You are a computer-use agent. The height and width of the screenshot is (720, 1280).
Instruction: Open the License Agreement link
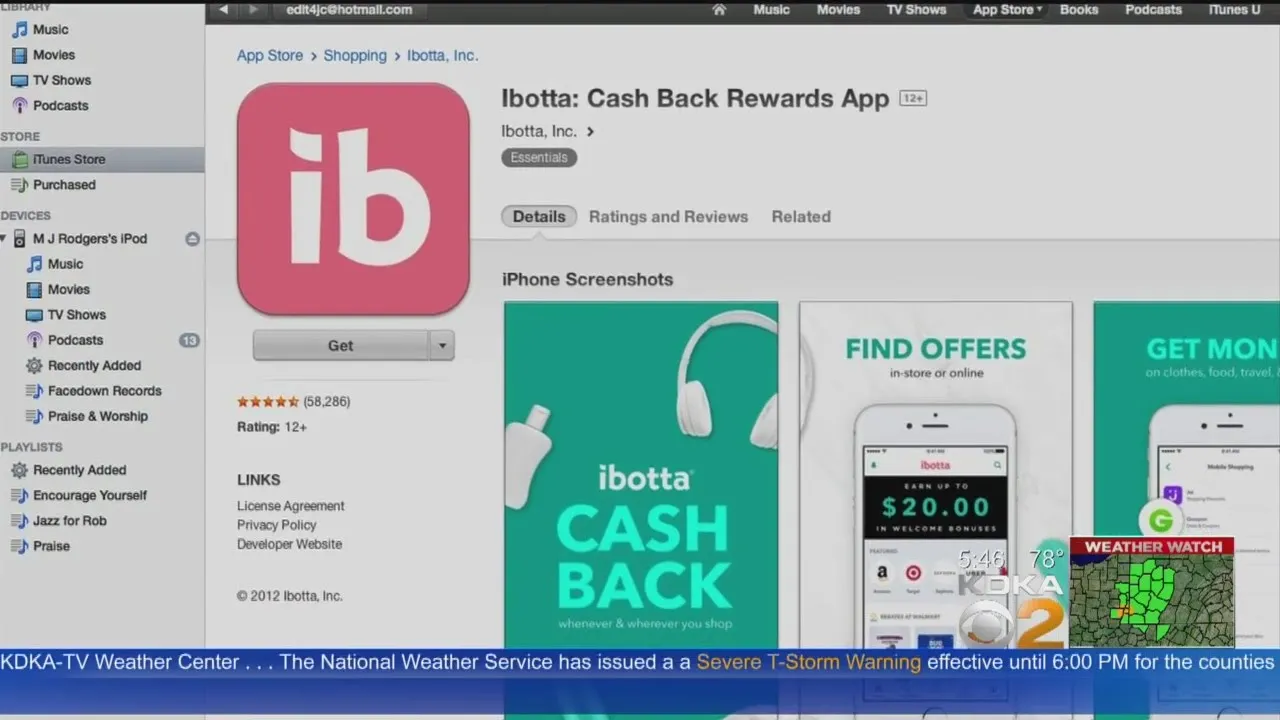[x=291, y=506]
